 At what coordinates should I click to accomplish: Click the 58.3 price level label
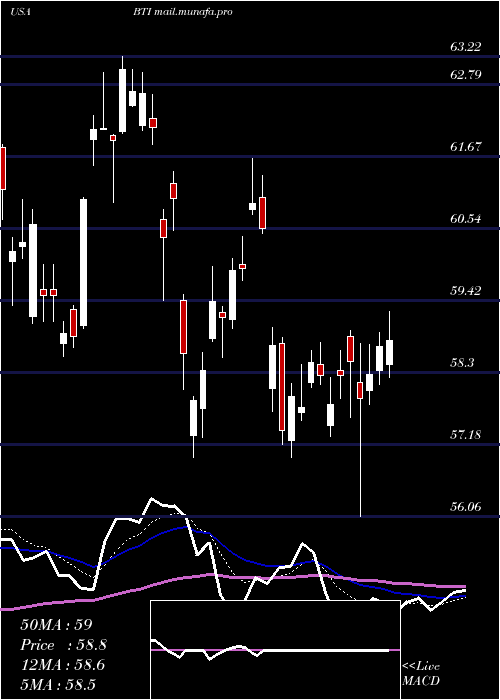(462, 362)
